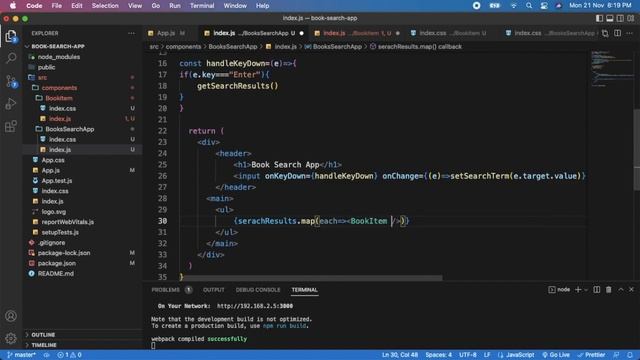Open the Search view in activity bar
The height and width of the screenshot is (360, 640).
pyautogui.click(x=11, y=58)
